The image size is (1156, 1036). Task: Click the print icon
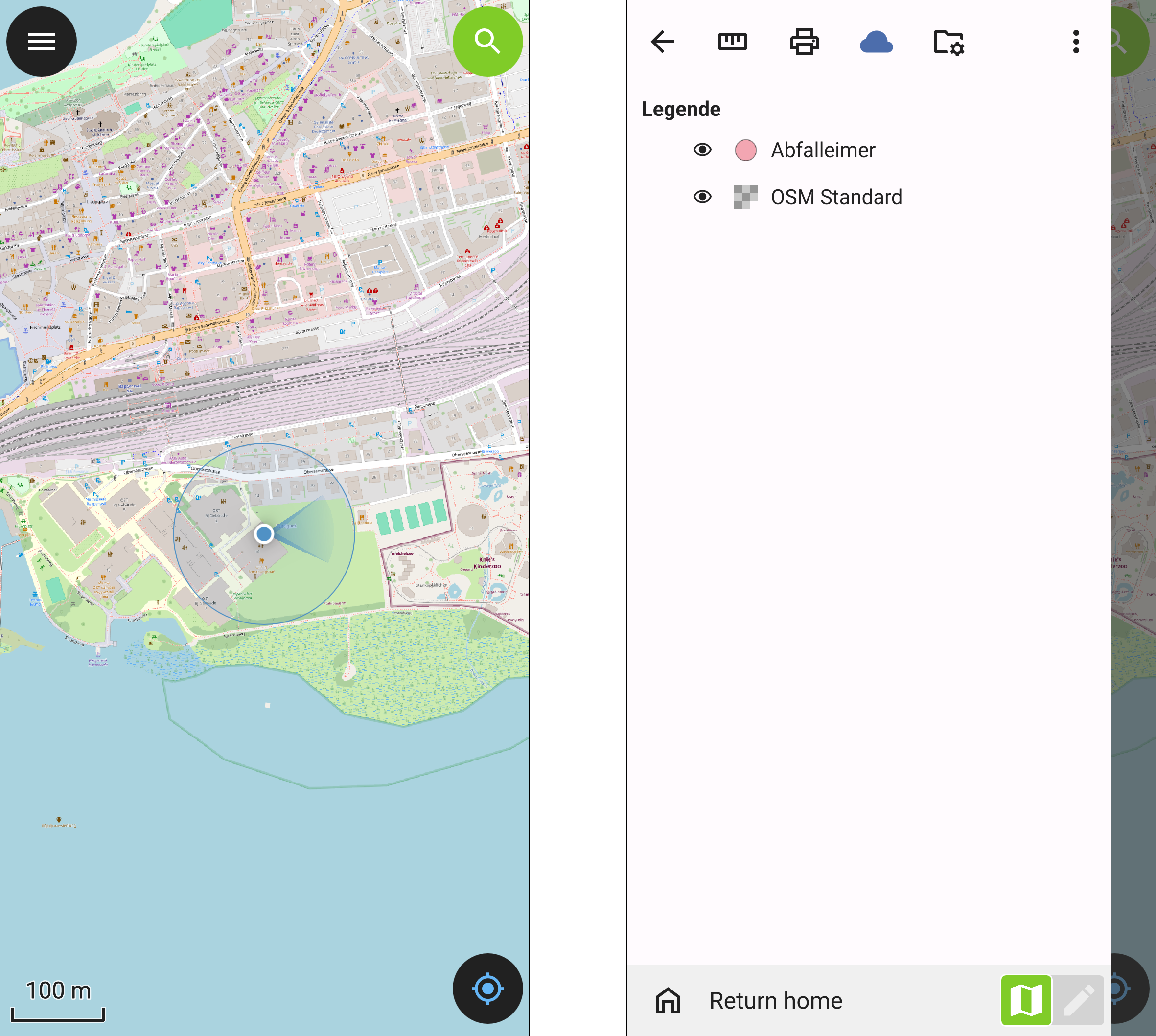point(804,42)
